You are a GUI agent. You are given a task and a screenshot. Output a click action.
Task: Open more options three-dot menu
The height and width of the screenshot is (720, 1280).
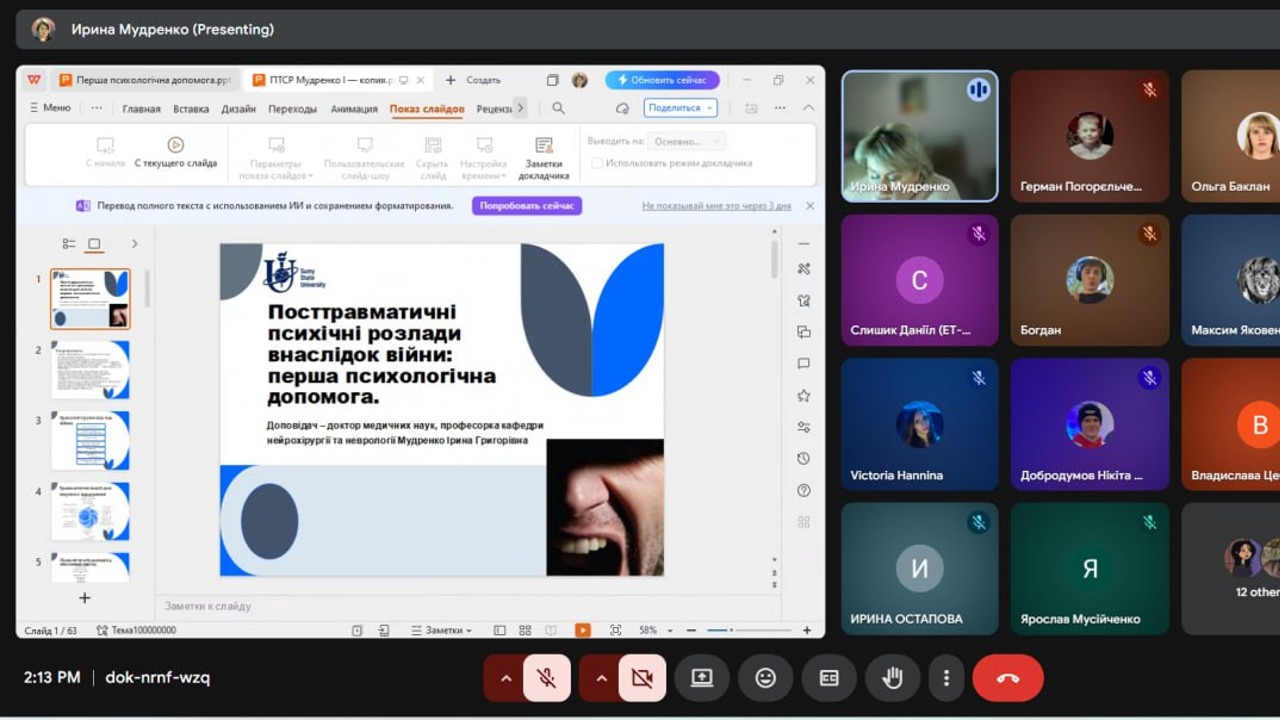(946, 678)
